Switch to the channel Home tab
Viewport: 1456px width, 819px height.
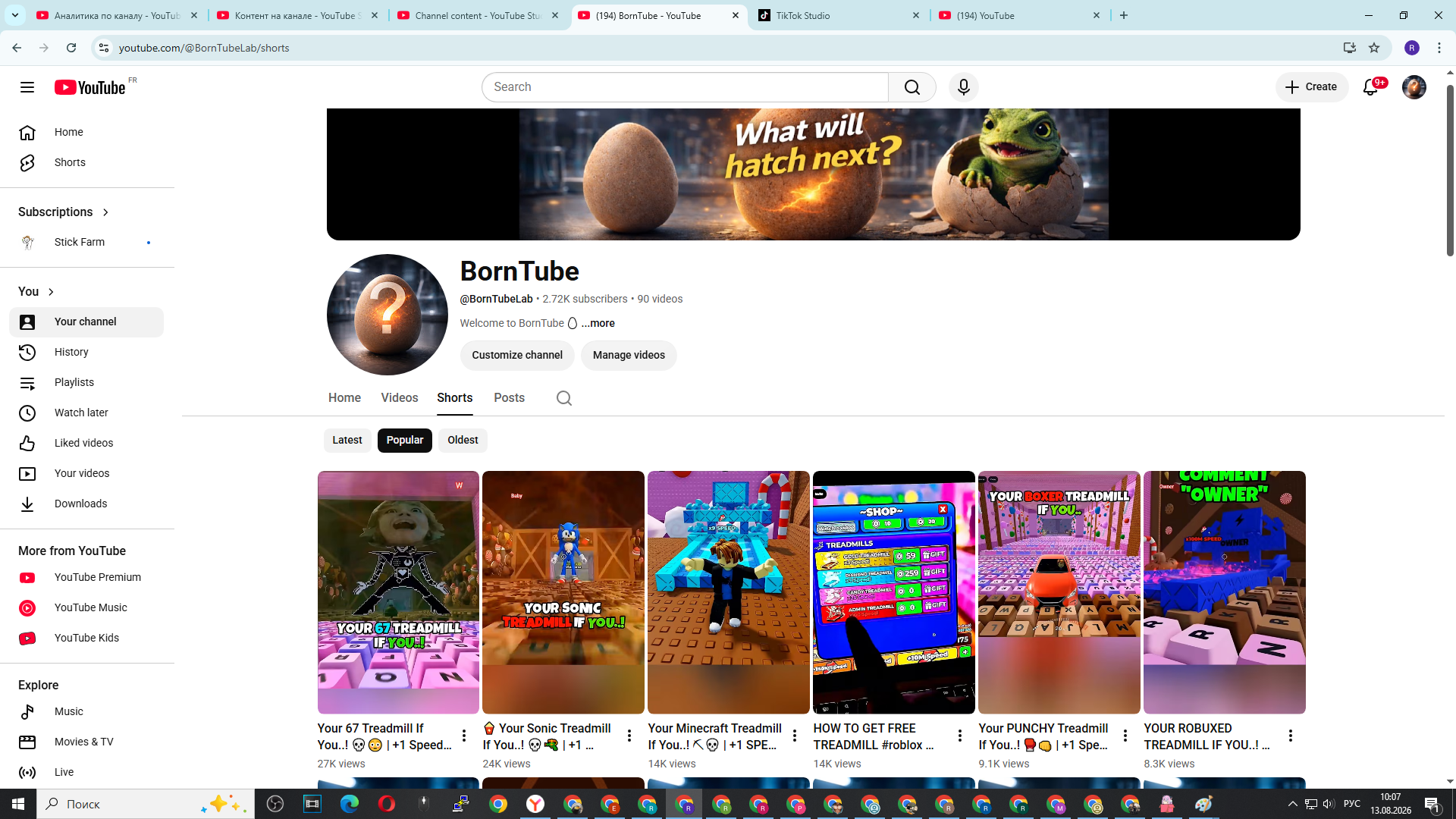tap(344, 398)
